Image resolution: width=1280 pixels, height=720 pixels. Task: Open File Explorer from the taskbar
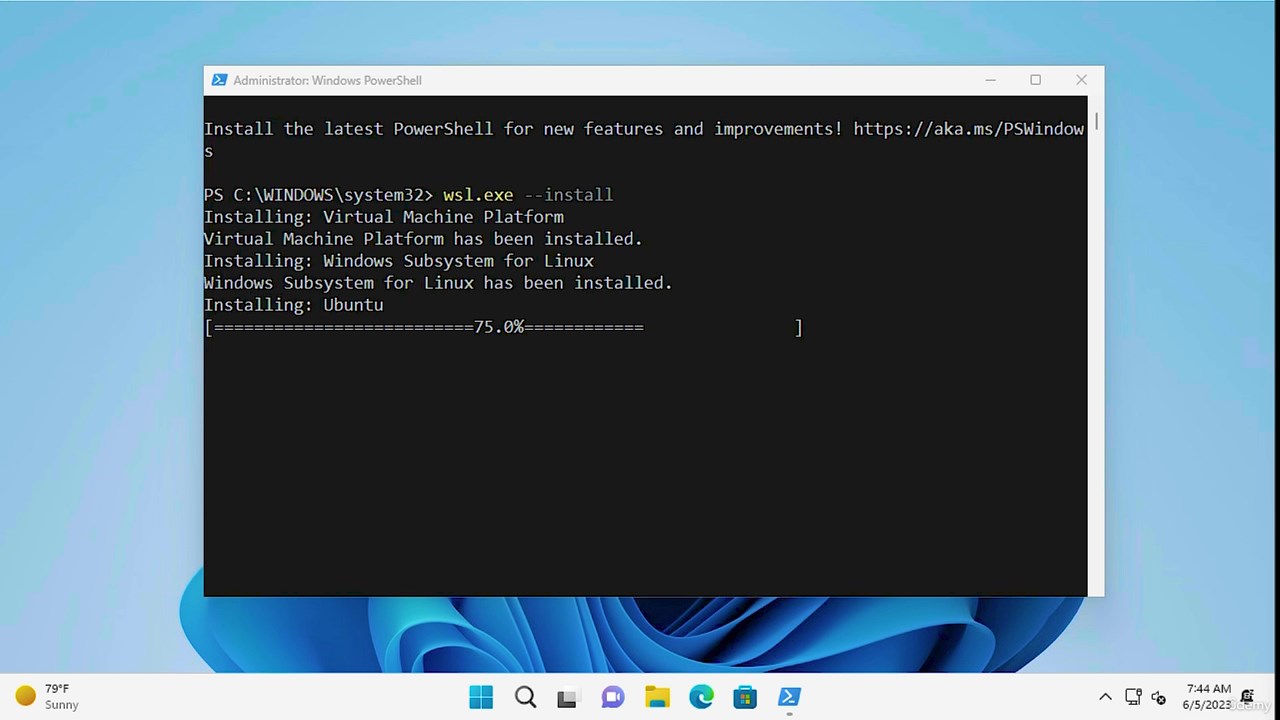click(657, 697)
